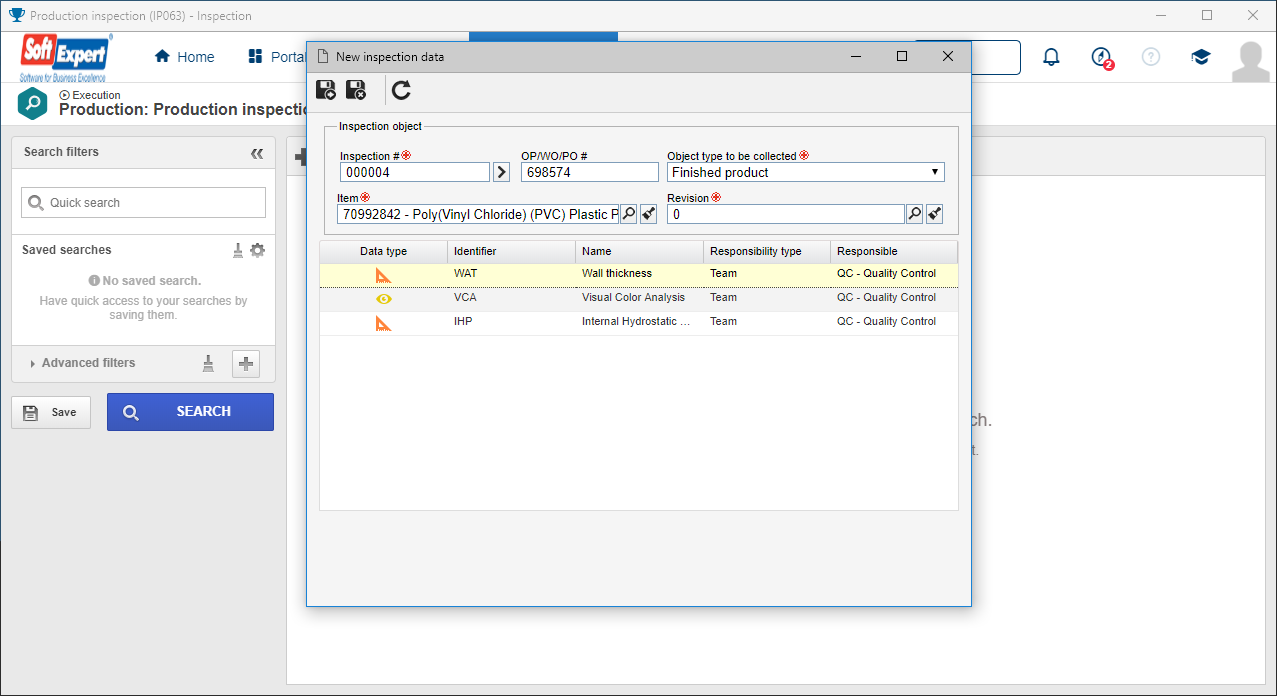Image resolution: width=1277 pixels, height=696 pixels.
Task: Sort by Responsibility type column header
Action: pos(767,251)
